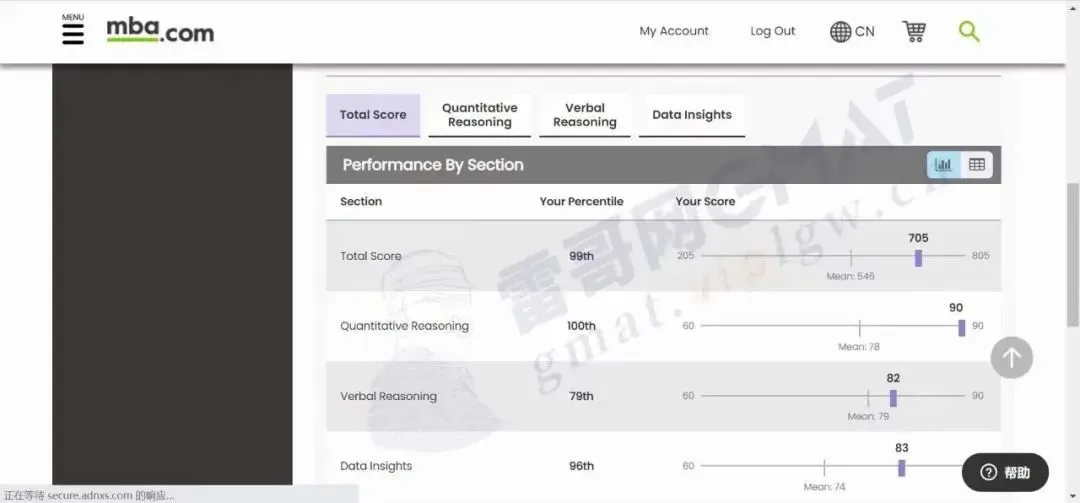Open the shopping cart
The height and width of the screenshot is (503, 1080).
click(x=914, y=31)
